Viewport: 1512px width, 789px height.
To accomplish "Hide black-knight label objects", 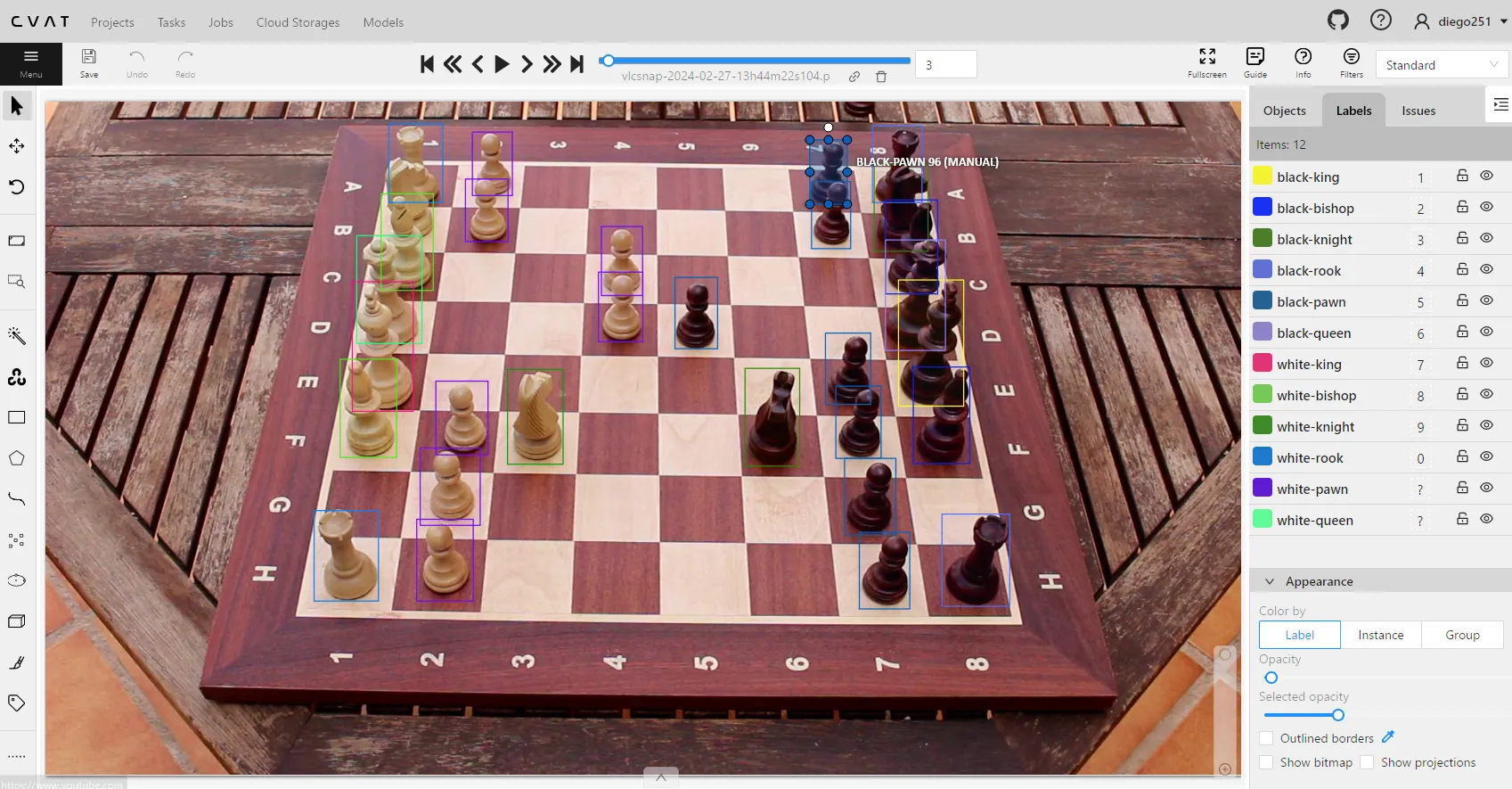I will point(1487,238).
